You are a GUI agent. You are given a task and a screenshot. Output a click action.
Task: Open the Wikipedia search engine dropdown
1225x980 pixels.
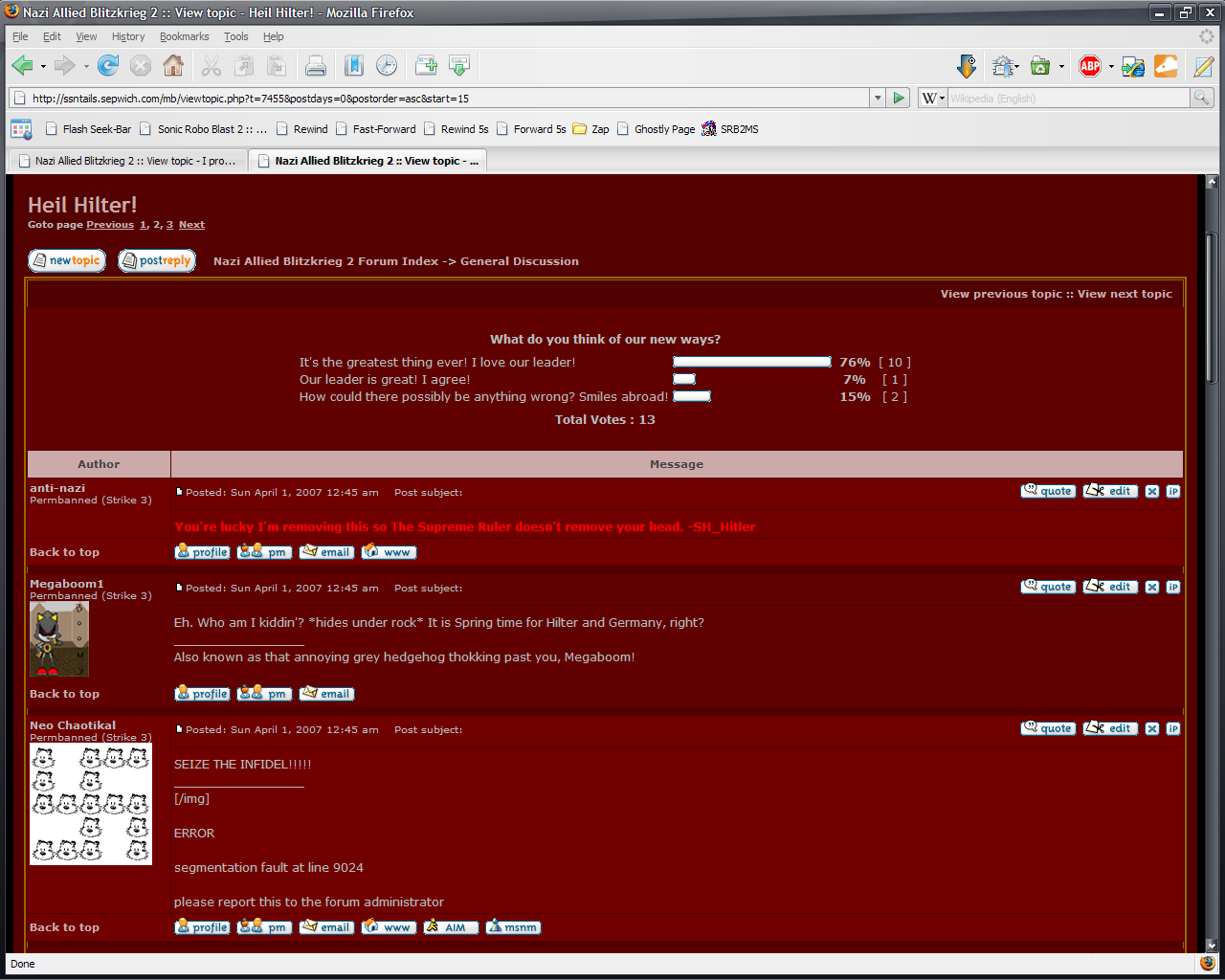933,98
